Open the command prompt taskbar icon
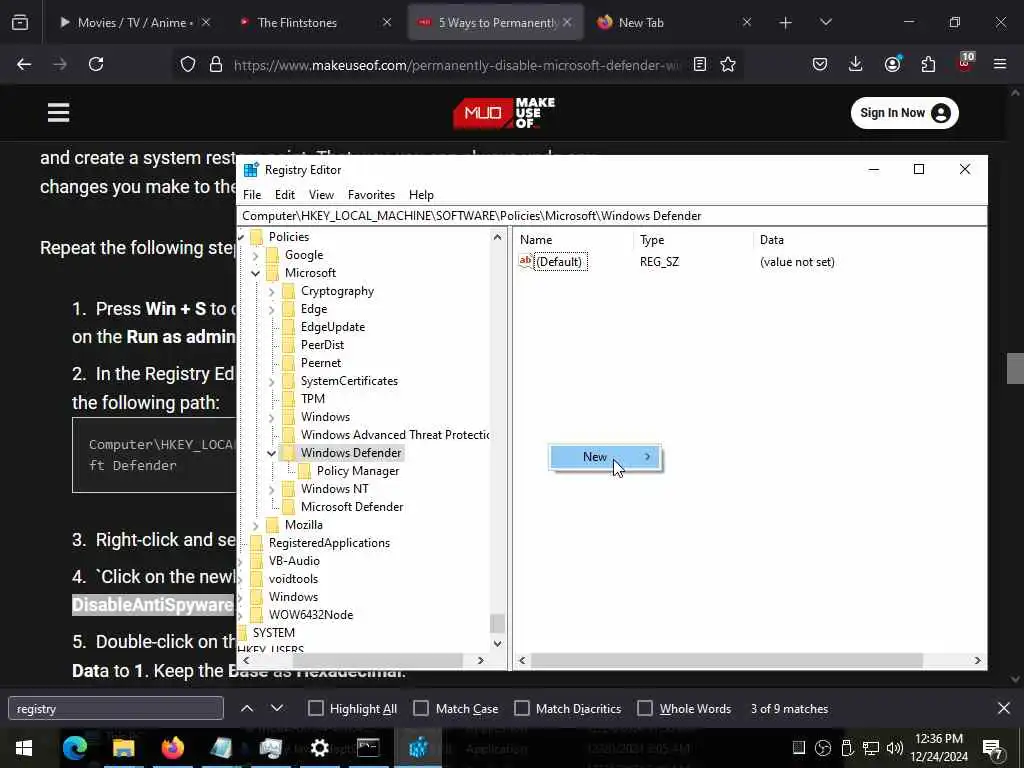 coord(368,748)
